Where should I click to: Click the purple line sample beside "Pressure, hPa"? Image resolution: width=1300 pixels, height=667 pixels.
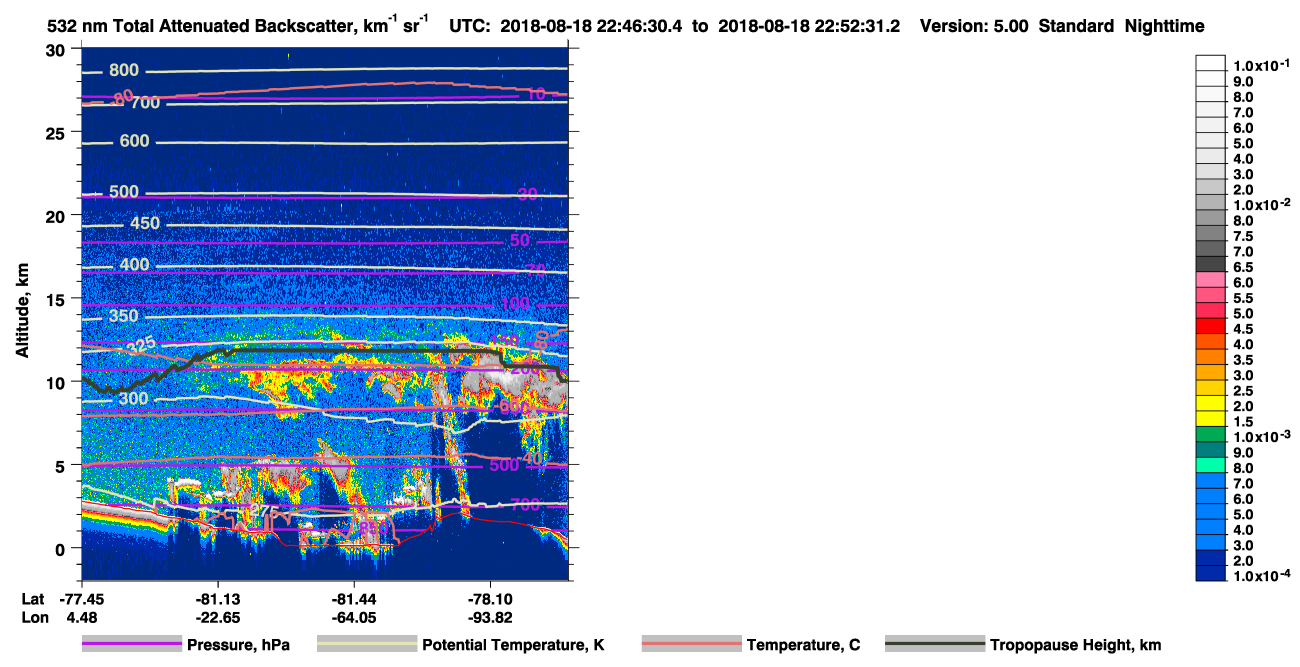tap(132, 645)
